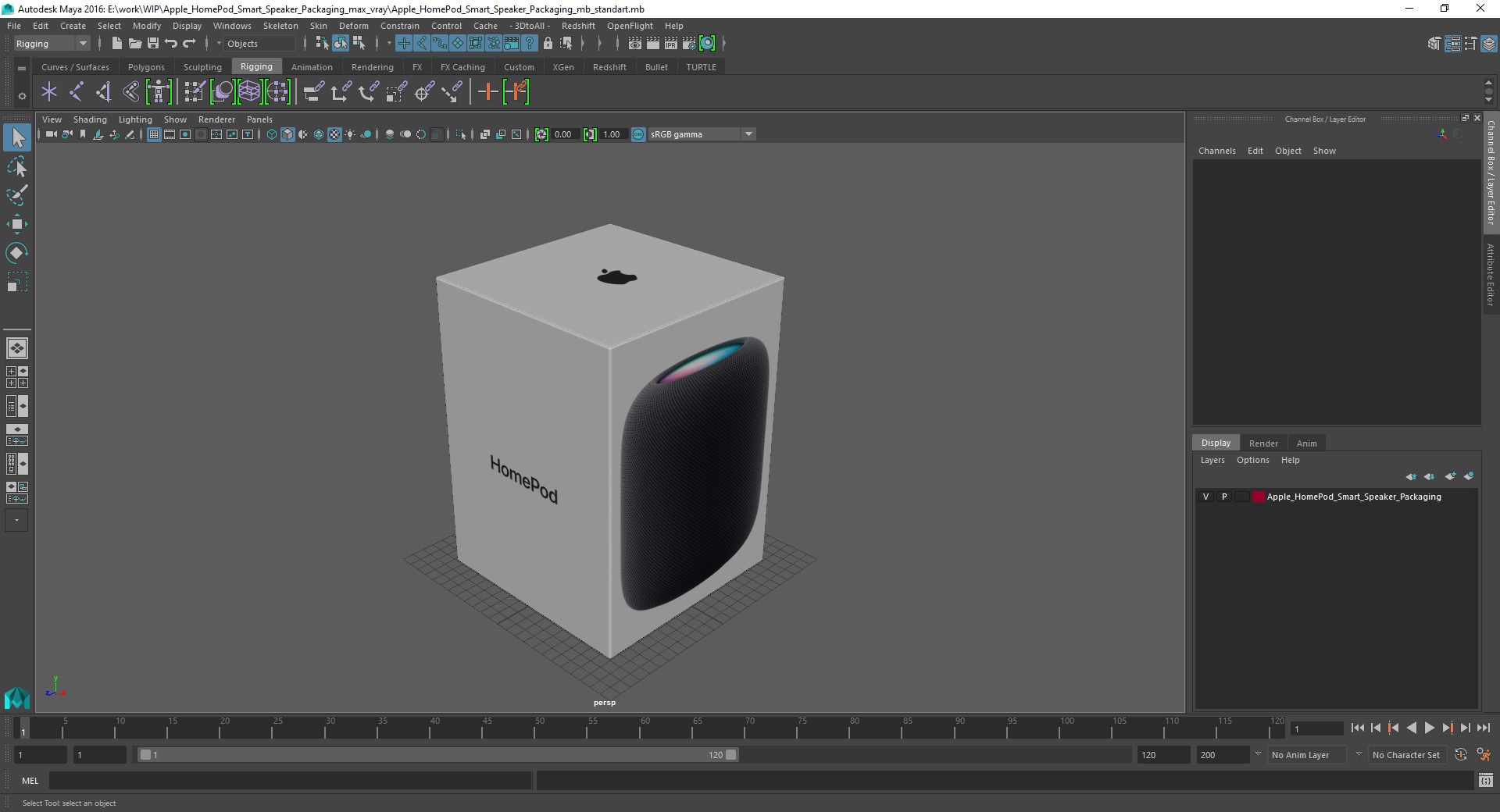This screenshot has height=812, width=1500.
Task: Toggle wireframe shading in viewport
Action: point(272,134)
